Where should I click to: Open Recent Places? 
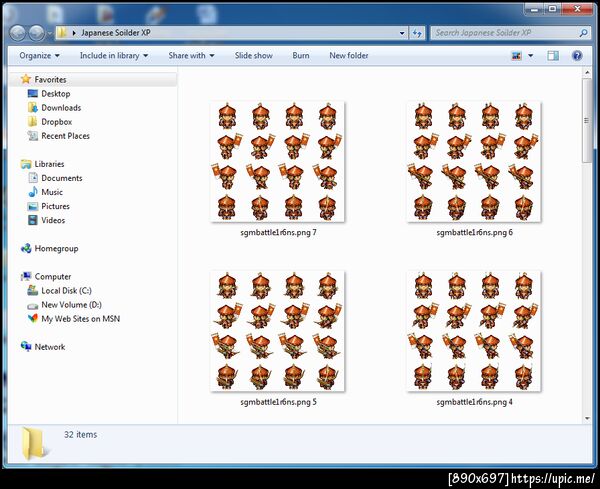tap(65, 136)
